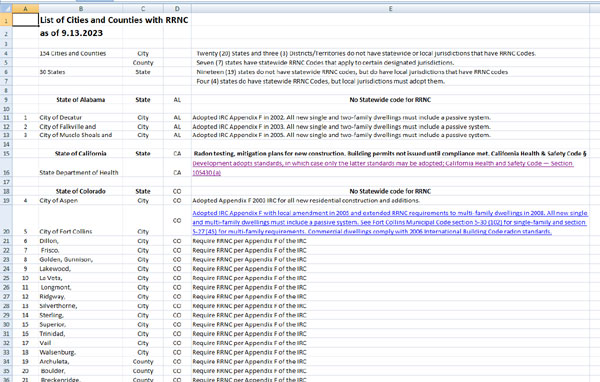The image size is (600, 382).
Task: Select column D header
Action: [x=177, y=8]
